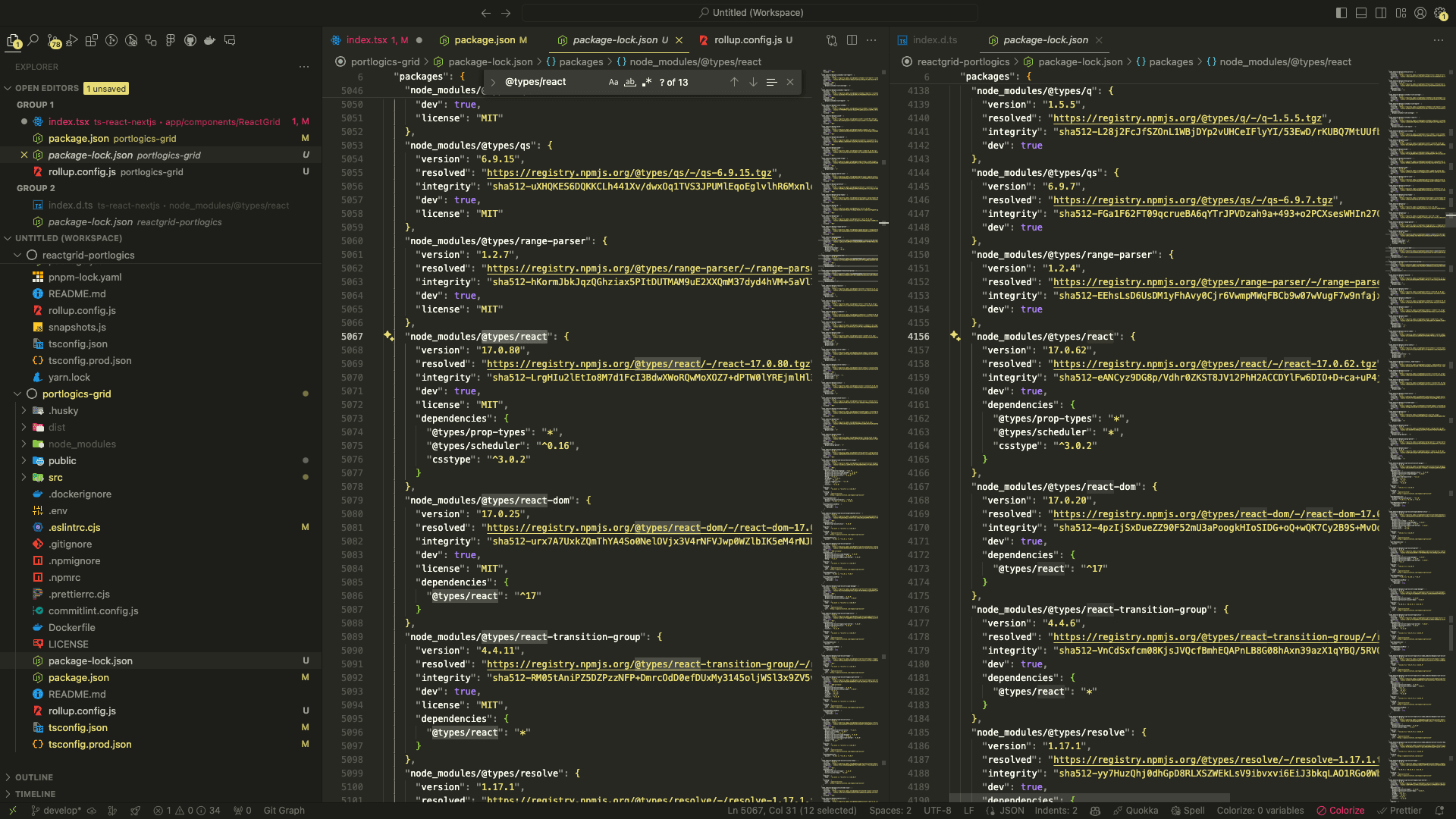The image size is (1456, 819).
Task: Go to next find match arrow
Action: 753,82
